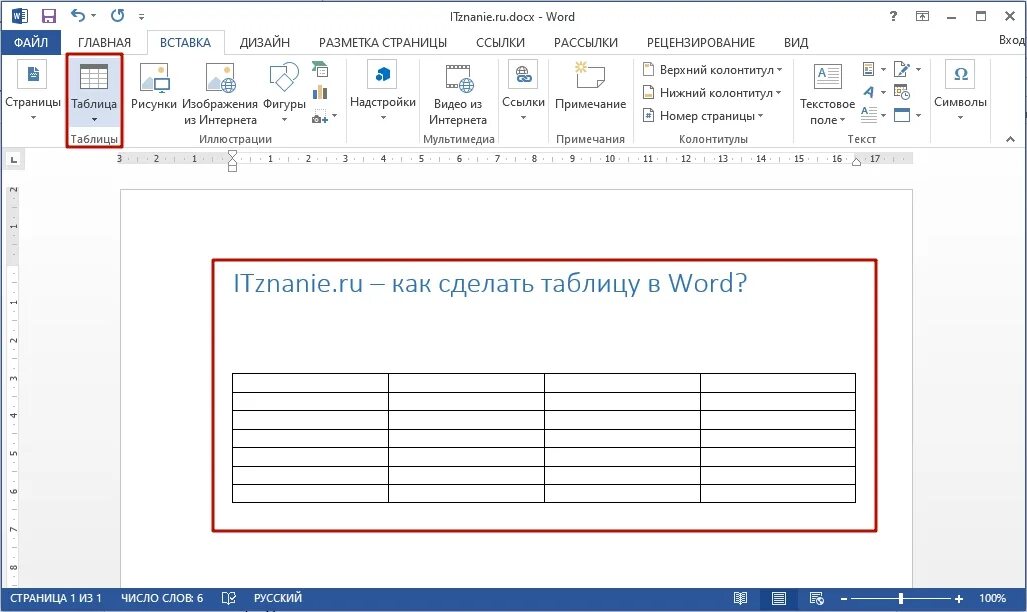This screenshot has height=612, width=1027.
Task: Open Quick Parts (express blocks) icon
Action: click(874, 69)
